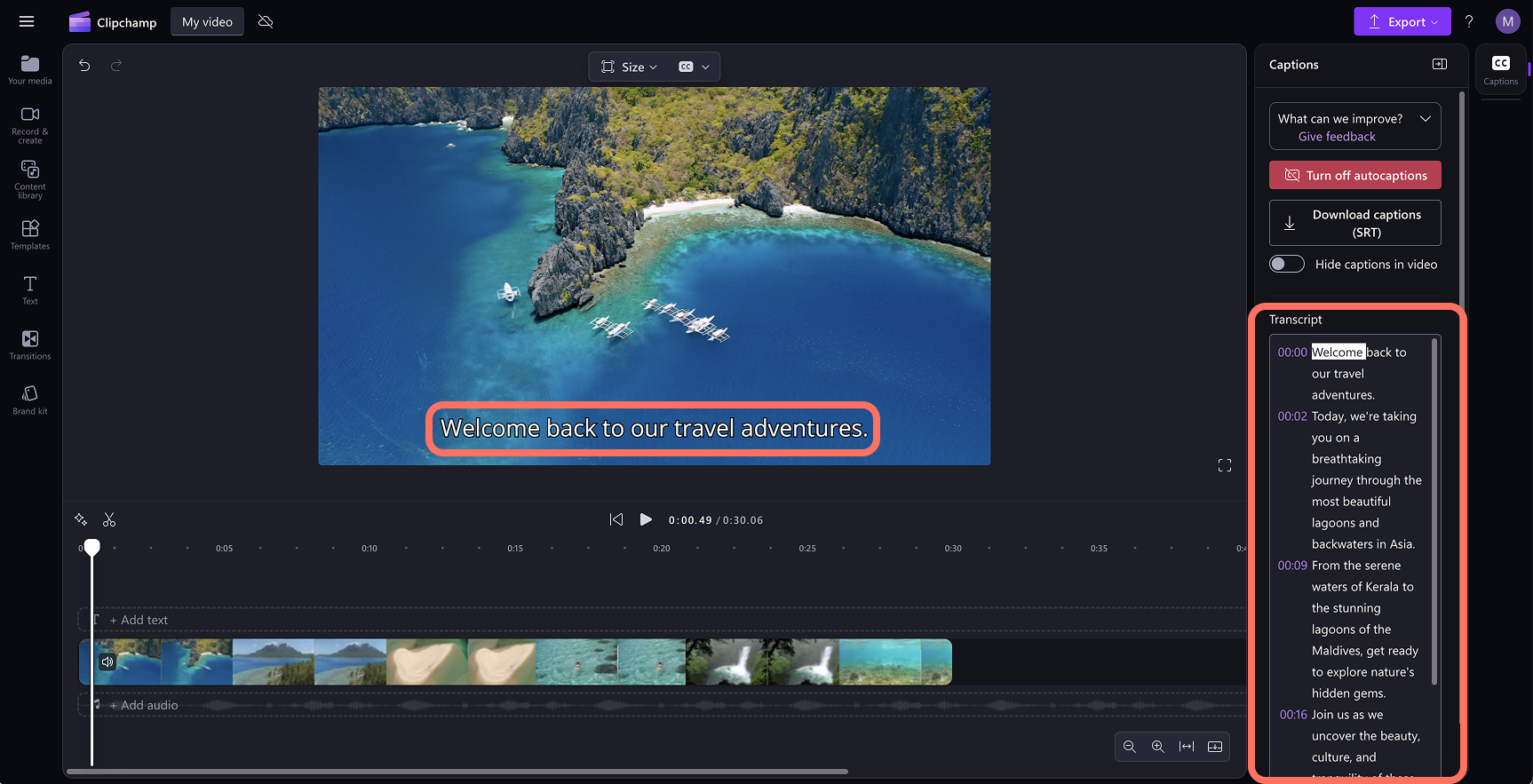Click the timeline playhead handle

(x=91, y=547)
